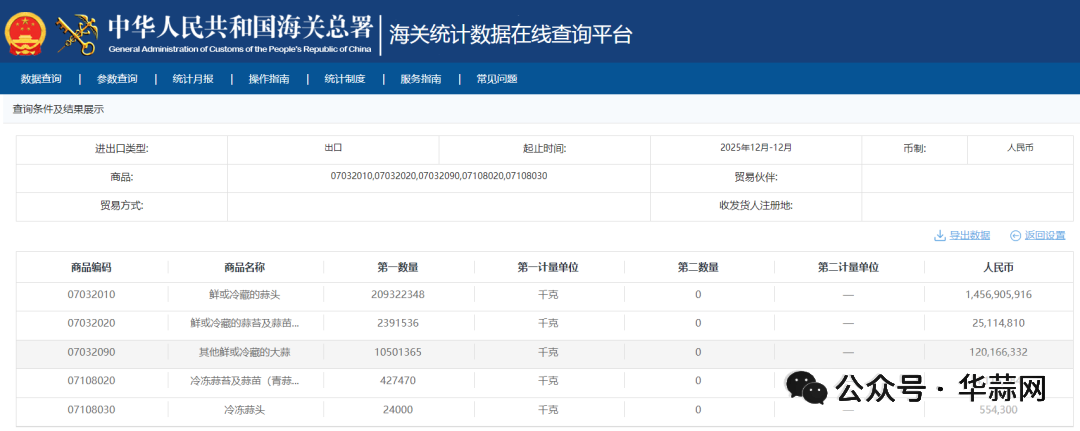Viewport: 1080px width, 431px height.
Task: Select product code 07032010 row
Action: pyautogui.click(x=92, y=295)
